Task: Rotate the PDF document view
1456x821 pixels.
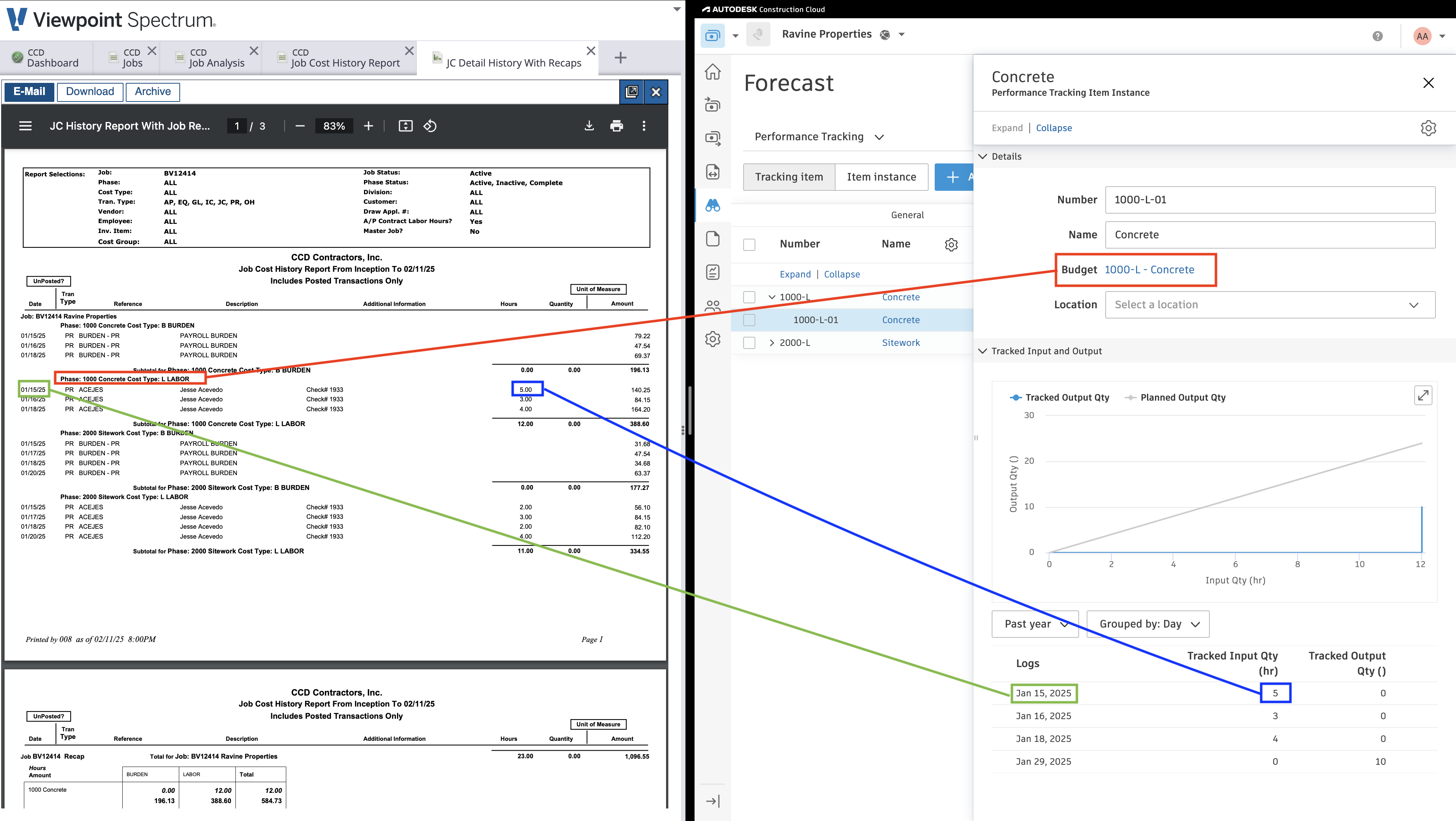Action: [430, 126]
